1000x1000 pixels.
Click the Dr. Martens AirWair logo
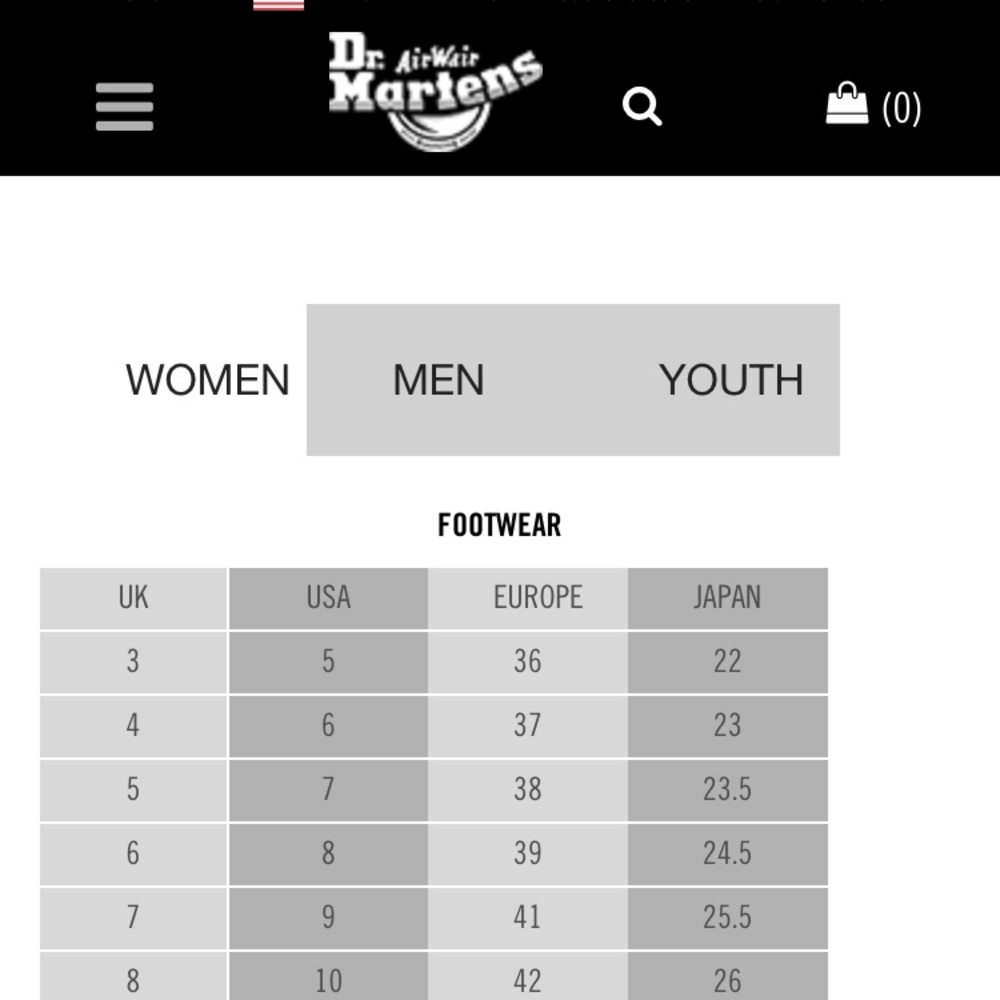click(435, 91)
